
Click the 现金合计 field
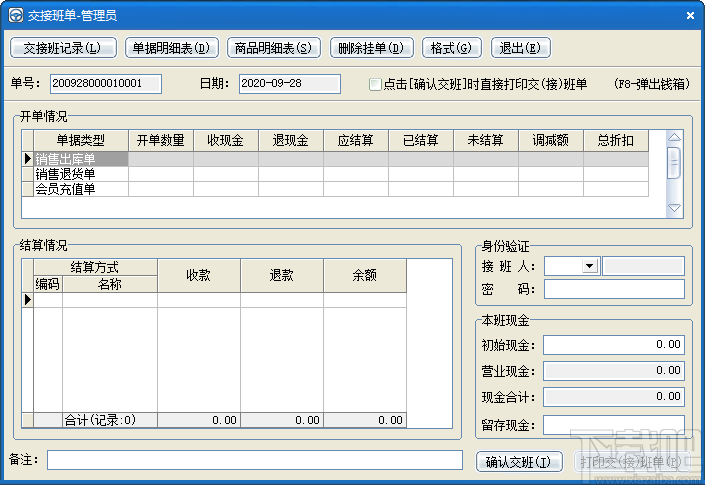614,397
